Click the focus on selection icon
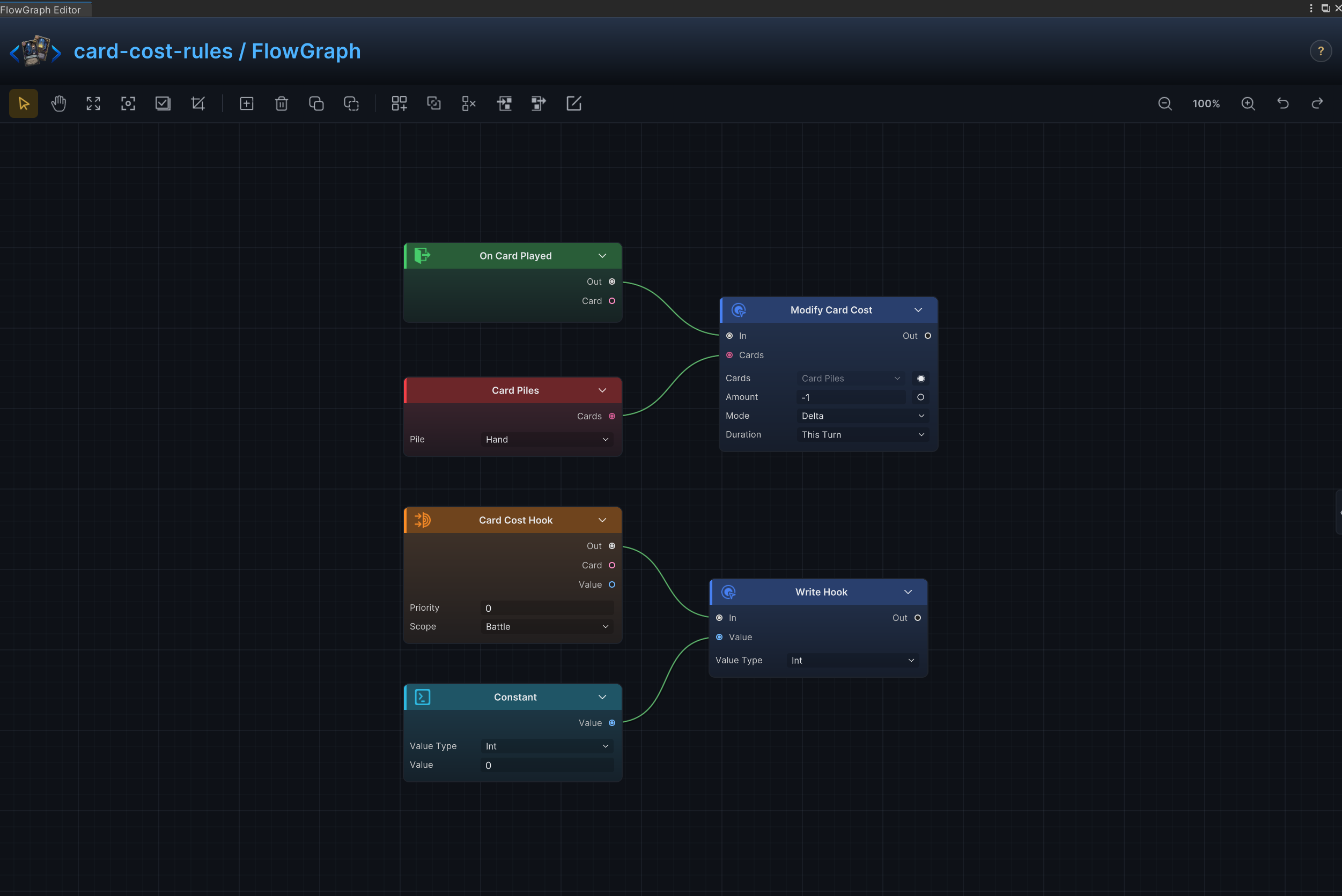 coord(128,103)
